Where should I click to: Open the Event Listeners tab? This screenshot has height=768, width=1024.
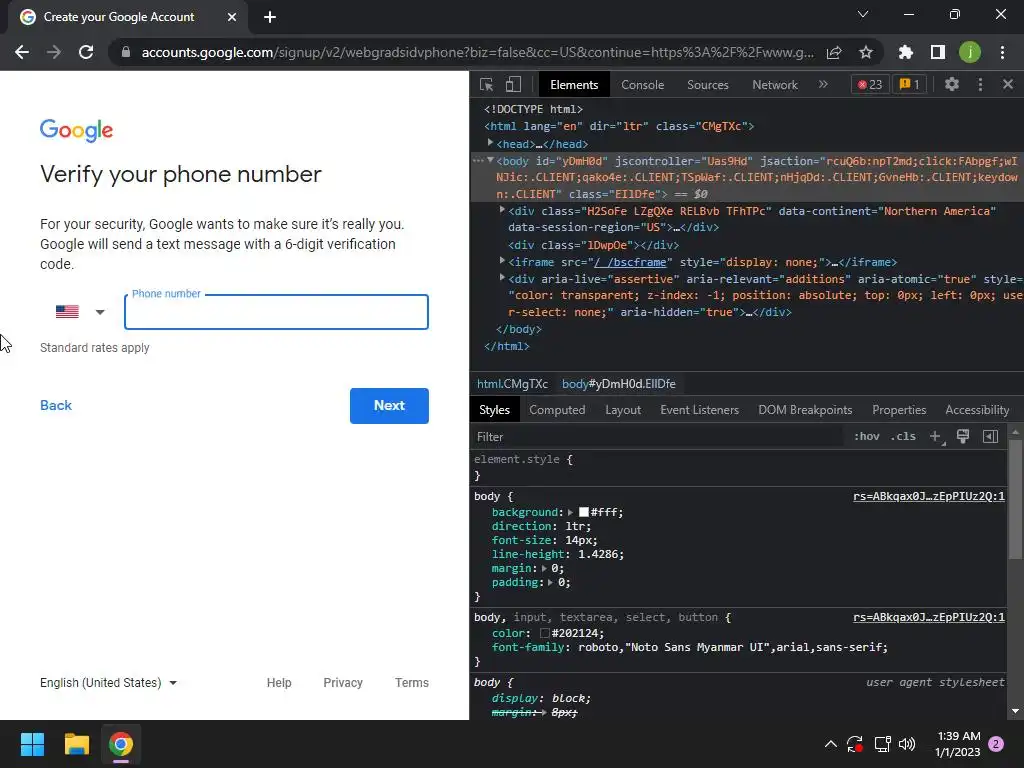click(699, 409)
